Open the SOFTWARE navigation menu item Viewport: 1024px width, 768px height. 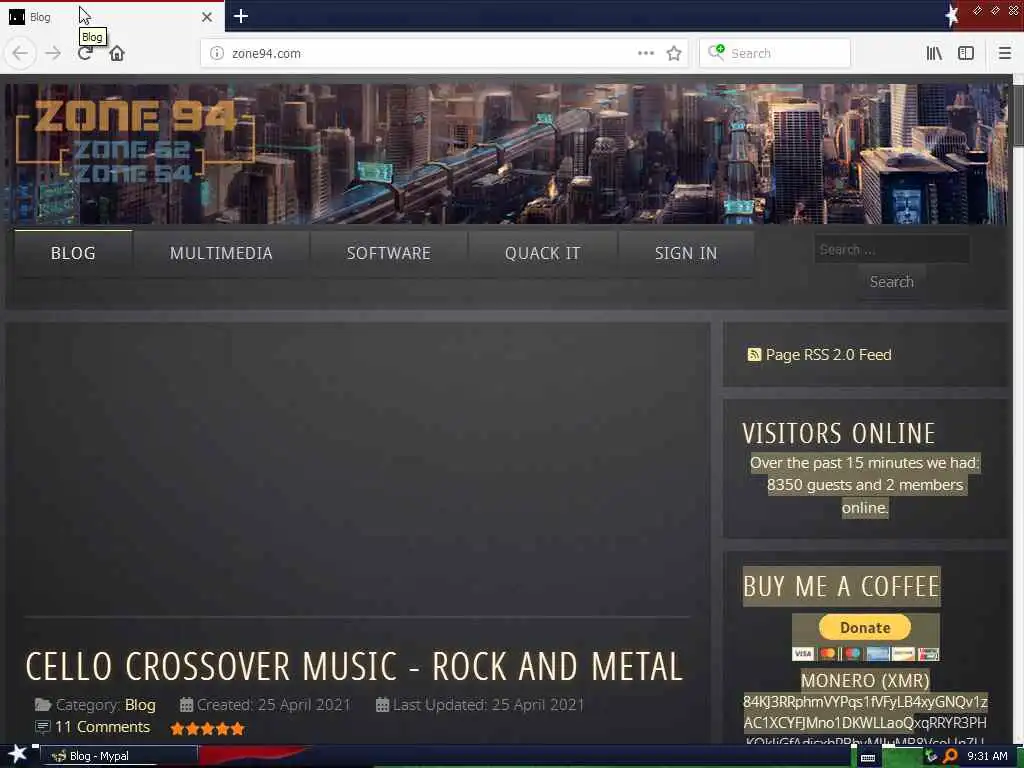point(389,253)
